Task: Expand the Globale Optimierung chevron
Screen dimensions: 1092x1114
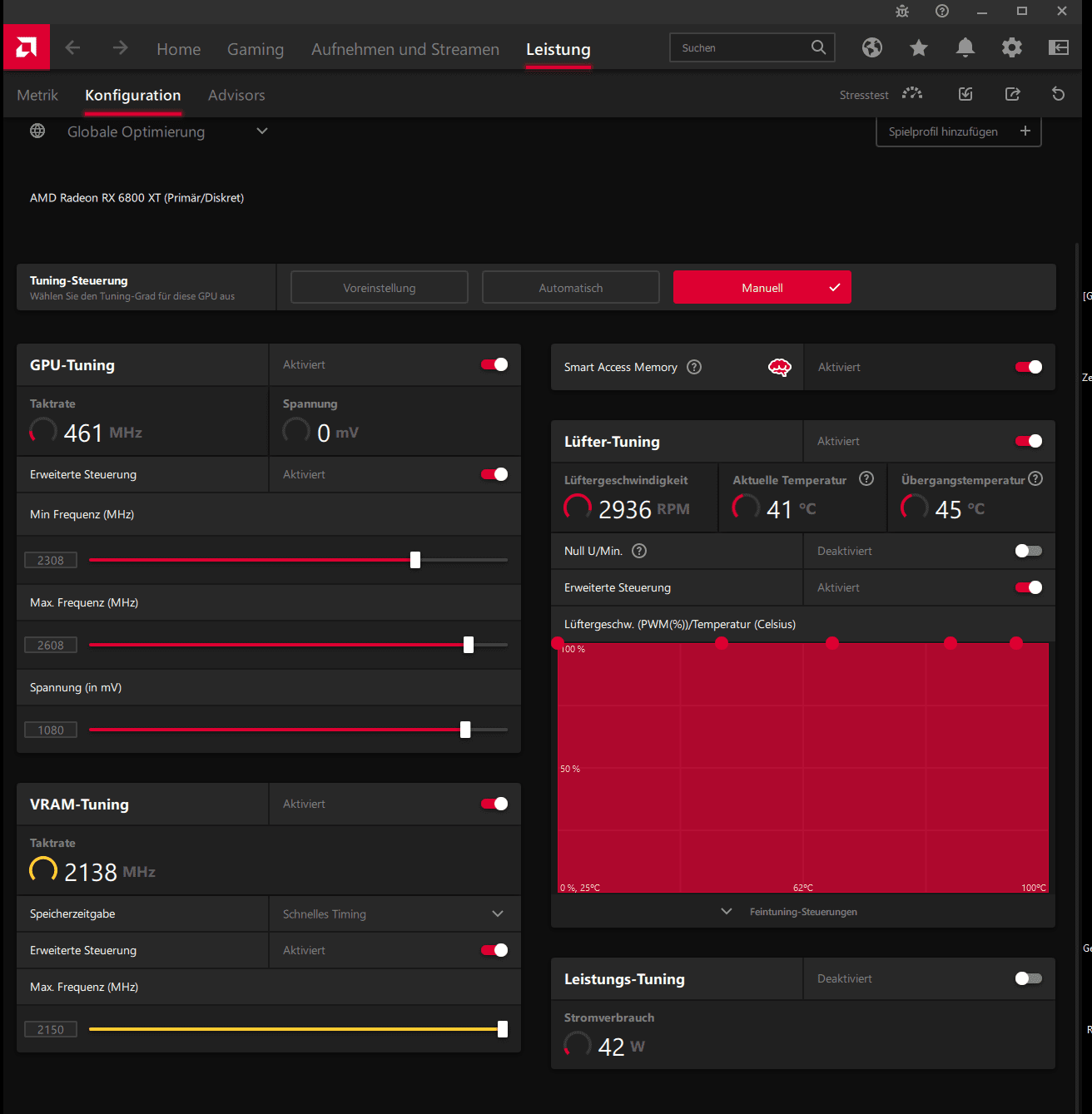Action: click(262, 131)
